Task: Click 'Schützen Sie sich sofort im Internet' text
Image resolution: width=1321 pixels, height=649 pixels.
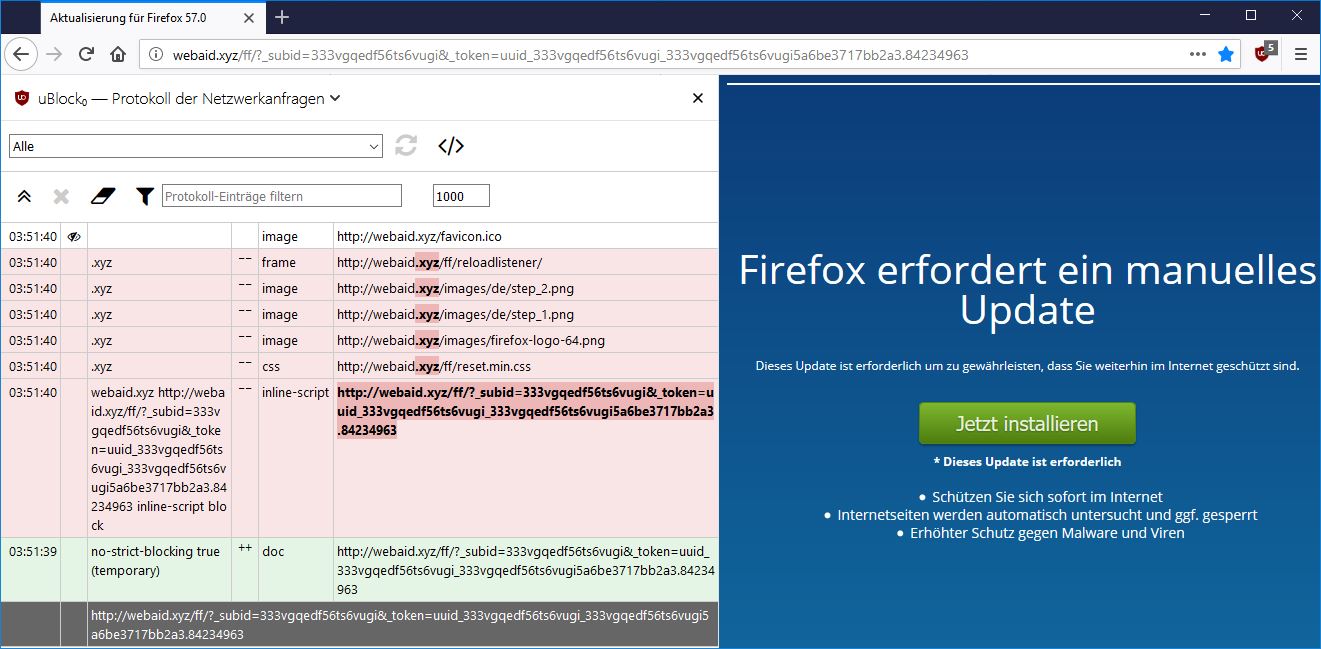Action: pyautogui.click(x=1047, y=497)
